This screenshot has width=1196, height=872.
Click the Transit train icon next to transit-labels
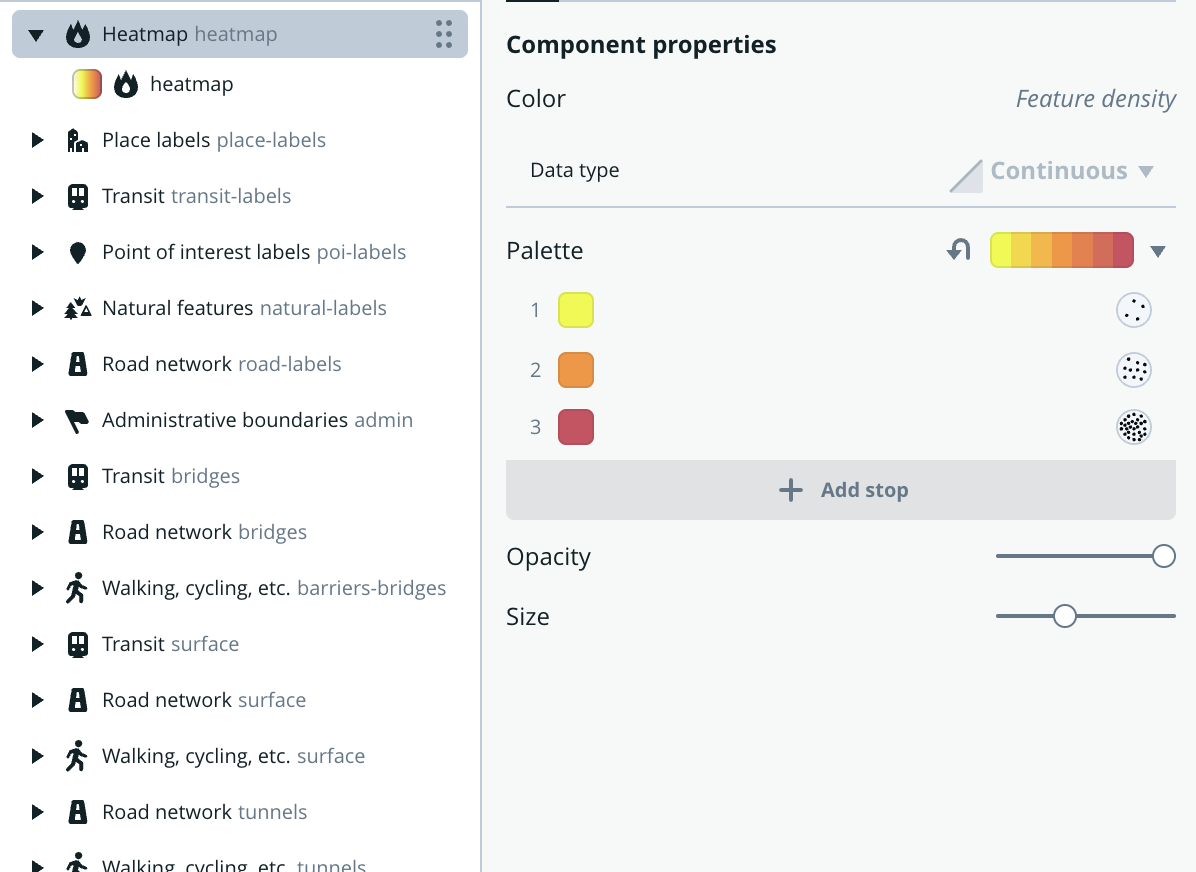click(76, 195)
